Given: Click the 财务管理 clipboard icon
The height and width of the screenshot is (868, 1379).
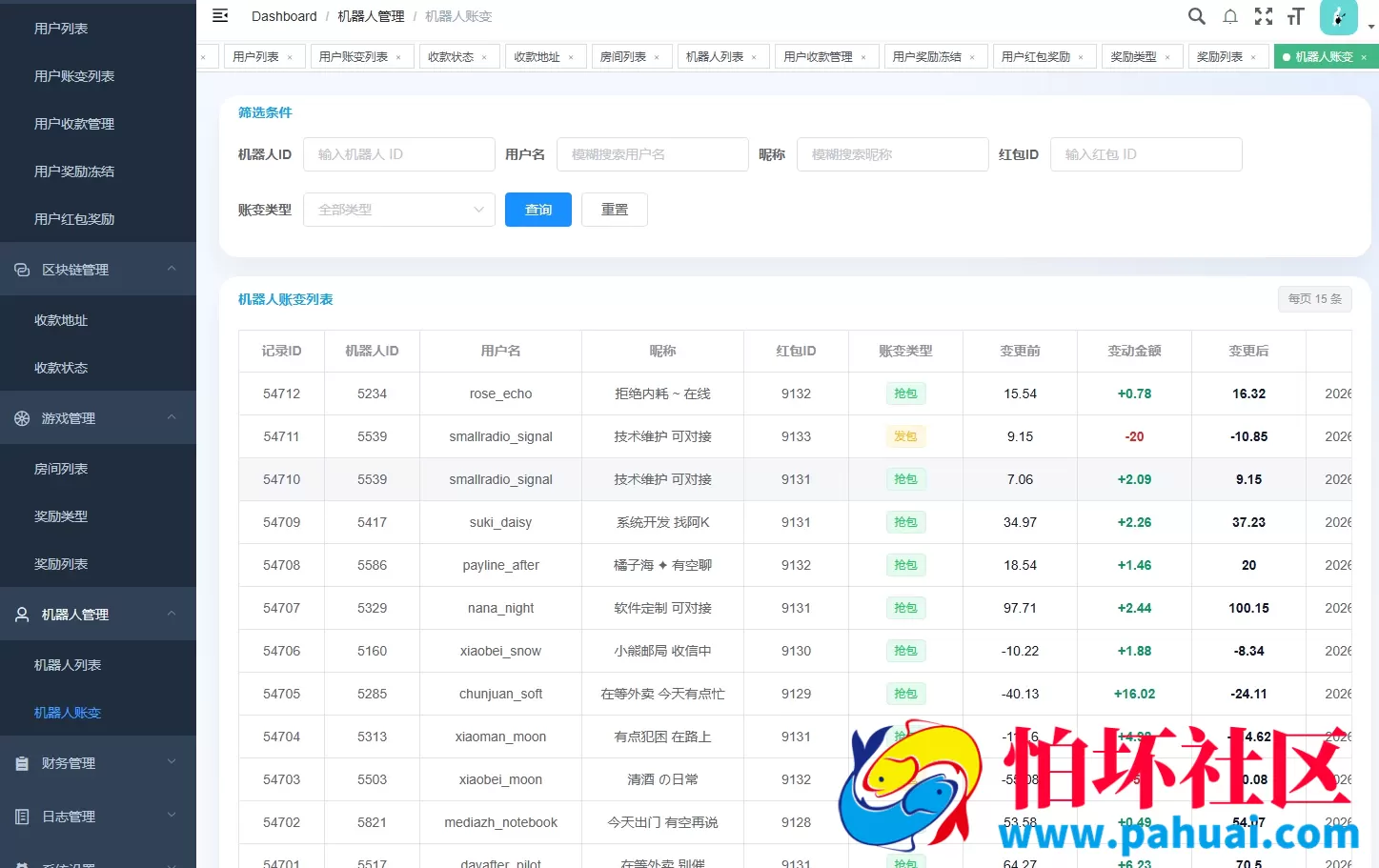Looking at the screenshot, I should [22, 763].
